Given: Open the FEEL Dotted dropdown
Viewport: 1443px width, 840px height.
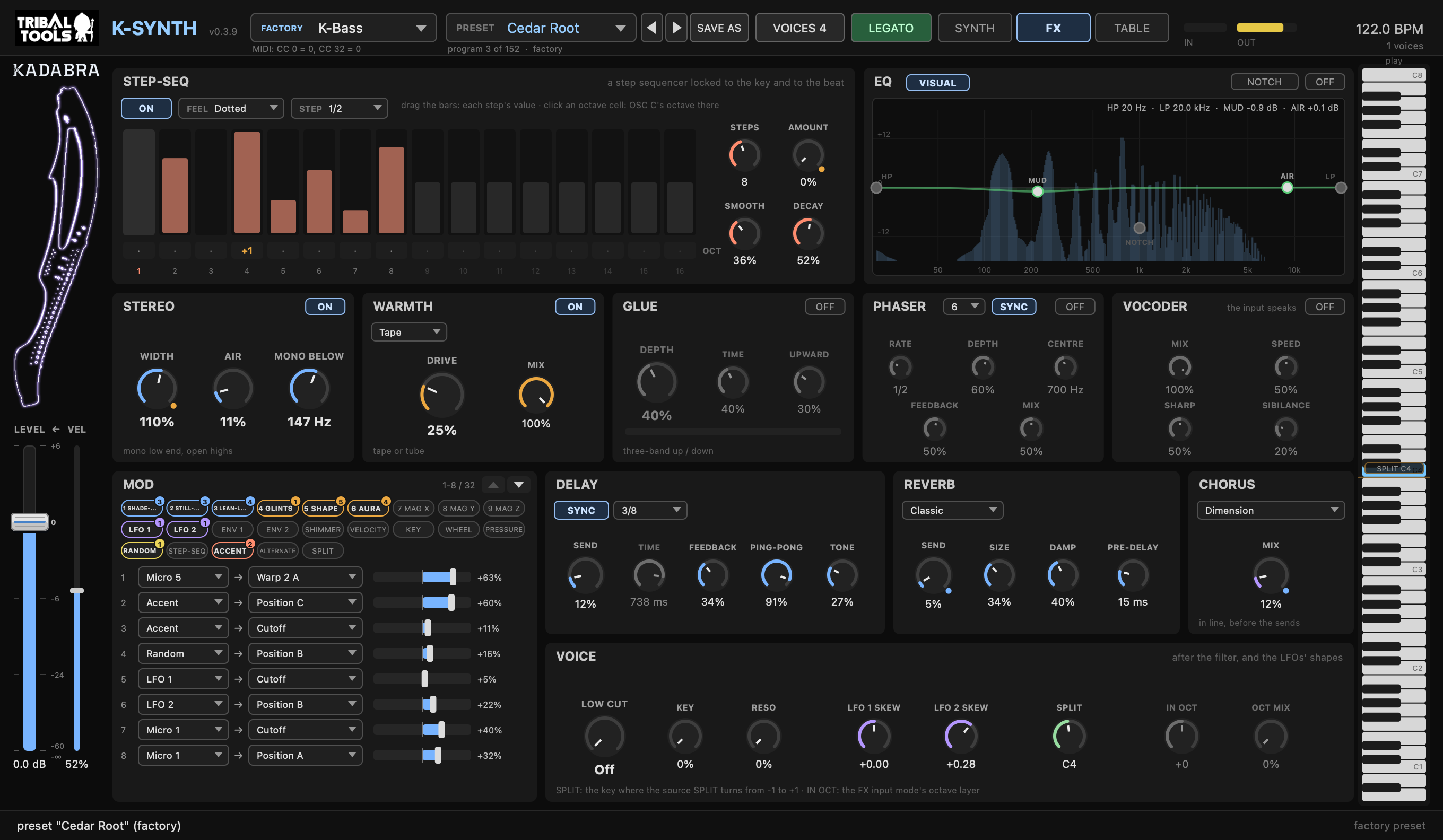Looking at the screenshot, I should [x=231, y=108].
